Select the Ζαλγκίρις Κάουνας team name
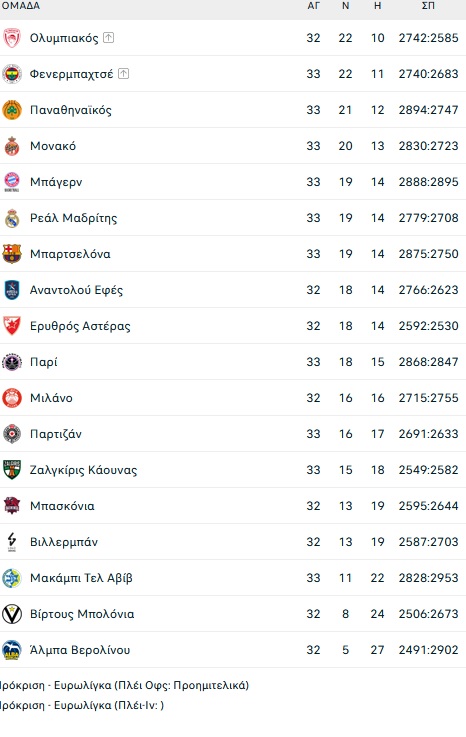This screenshot has width=466, height=737. click(x=84, y=470)
